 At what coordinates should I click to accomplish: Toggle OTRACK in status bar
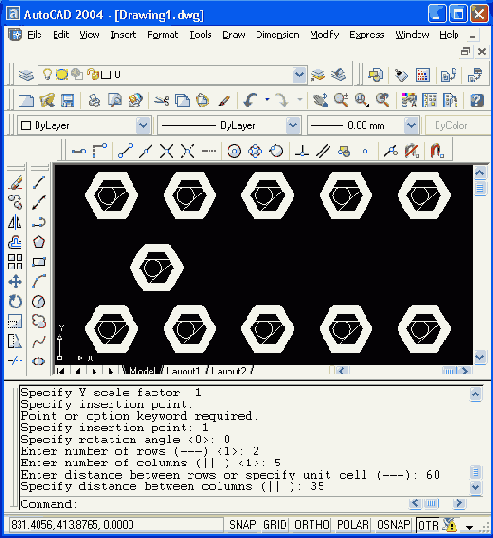(x=428, y=525)
